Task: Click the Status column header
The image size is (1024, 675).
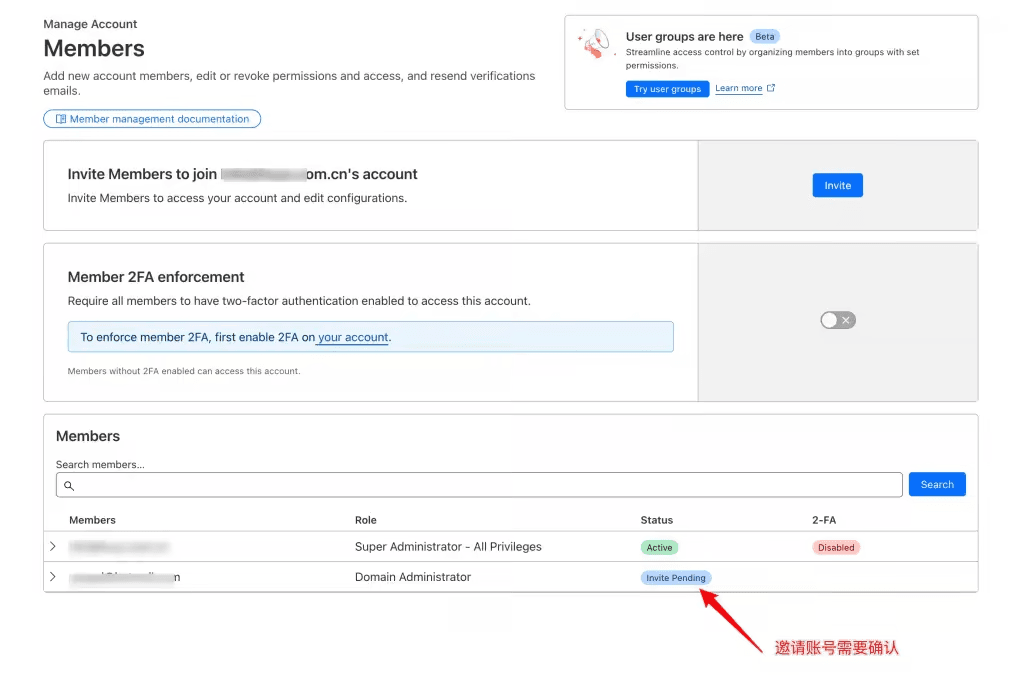Action: pos(656,520)
